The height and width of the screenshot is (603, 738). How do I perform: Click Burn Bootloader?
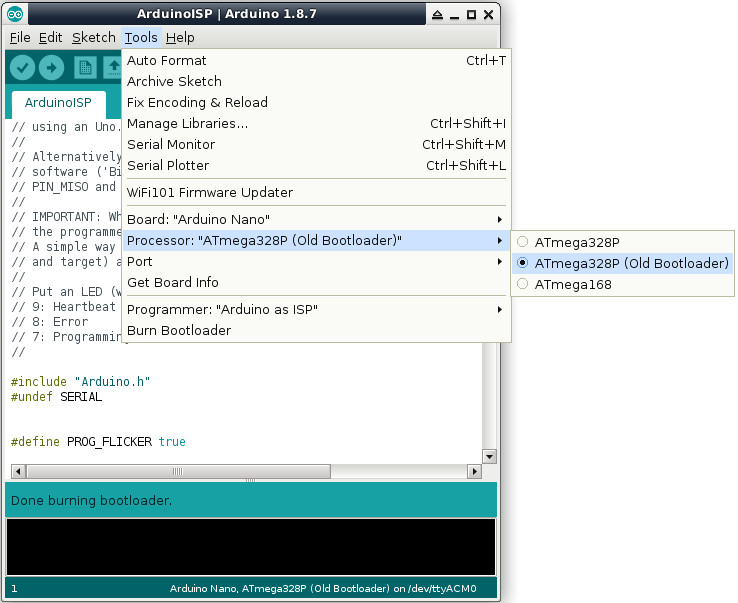[x=316, y=330]
